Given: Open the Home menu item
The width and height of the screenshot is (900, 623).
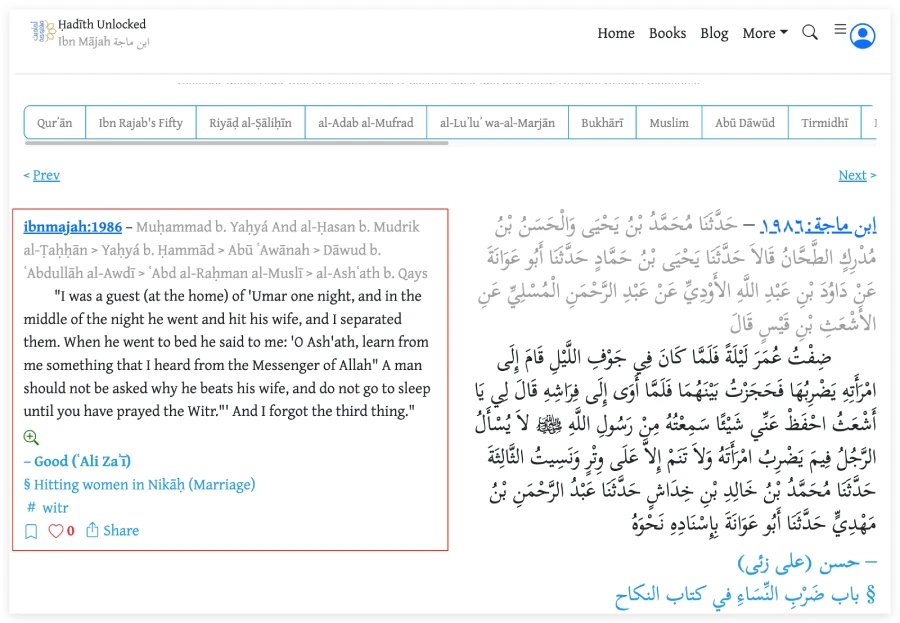Looking at the screenshot, I should (x=616, y=33).
